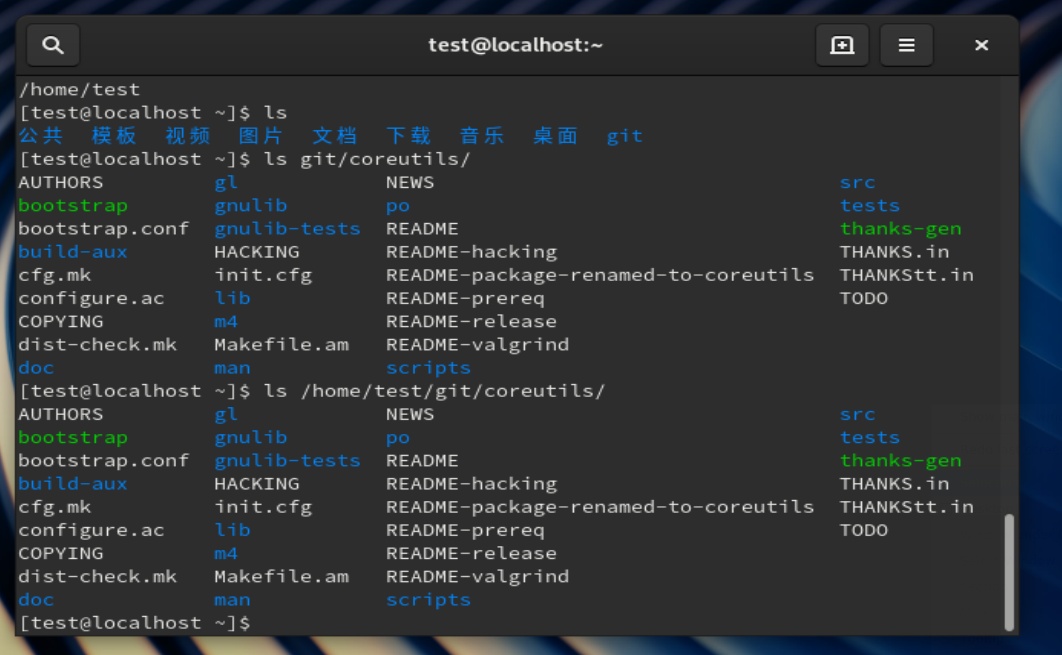This screenshot has height=655, width=1062.
Task: Click AUTHORS in the first listing
Action: 61,182
